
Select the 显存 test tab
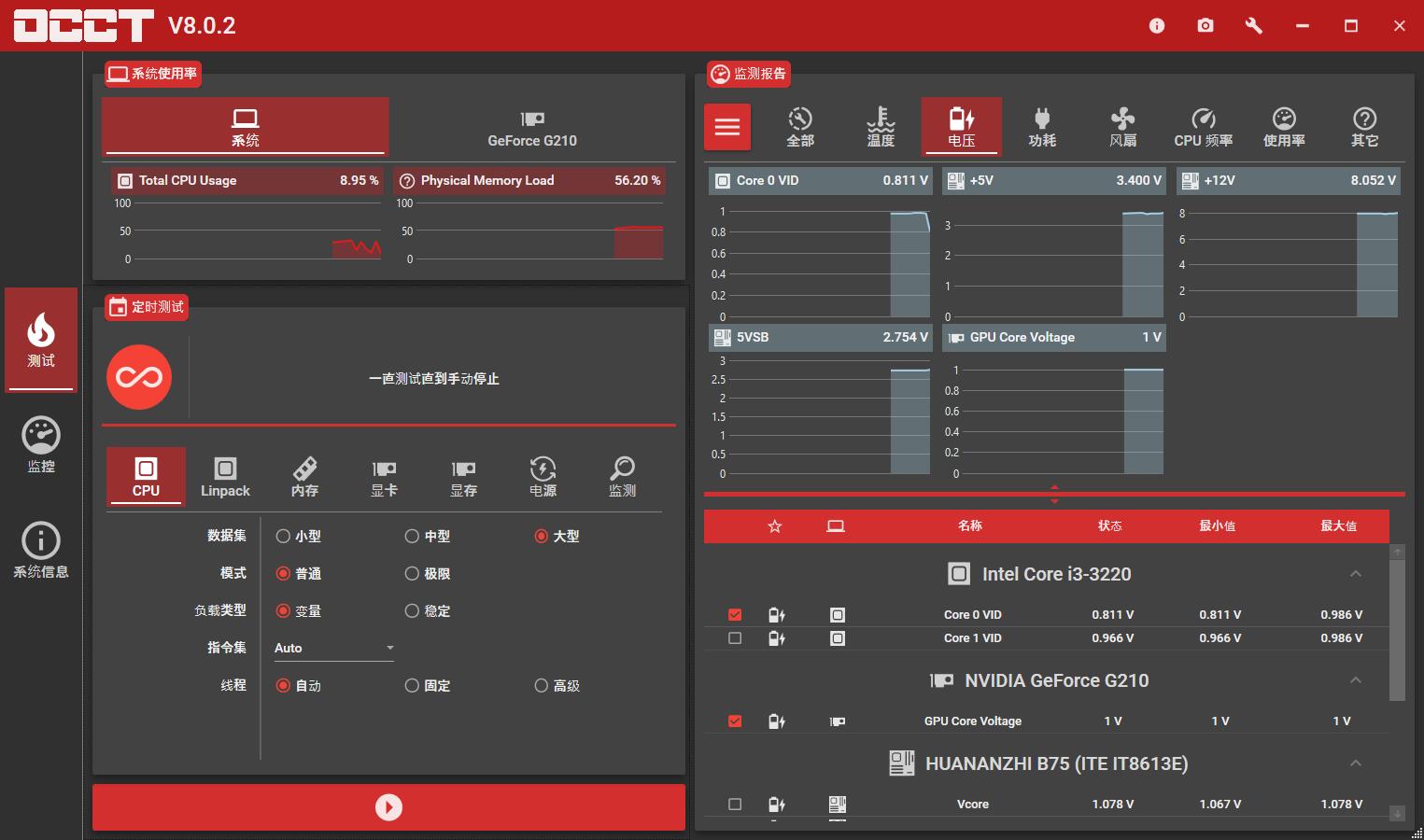[463, 477]
